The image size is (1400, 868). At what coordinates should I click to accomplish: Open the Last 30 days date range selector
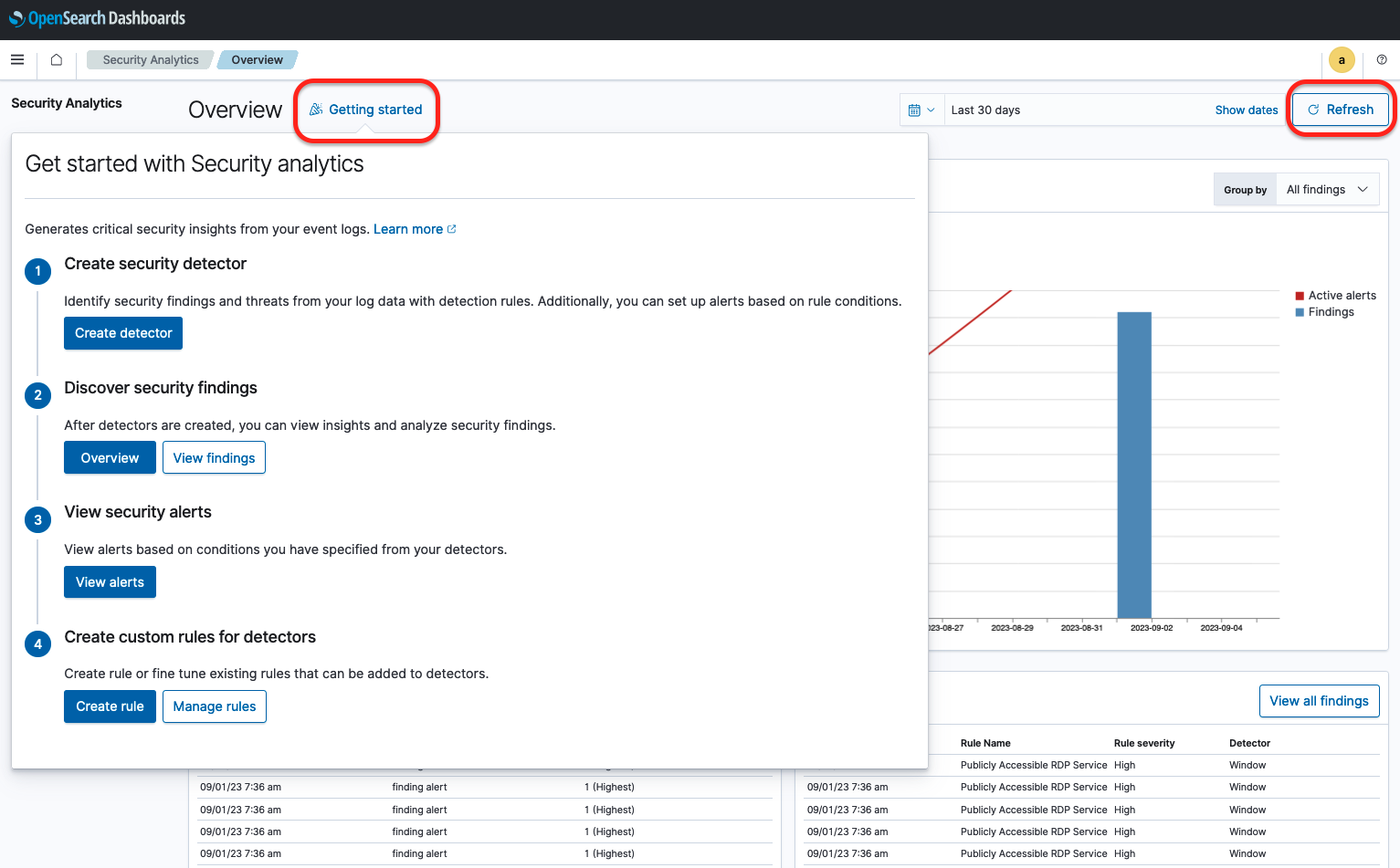(x=985, y=110)
